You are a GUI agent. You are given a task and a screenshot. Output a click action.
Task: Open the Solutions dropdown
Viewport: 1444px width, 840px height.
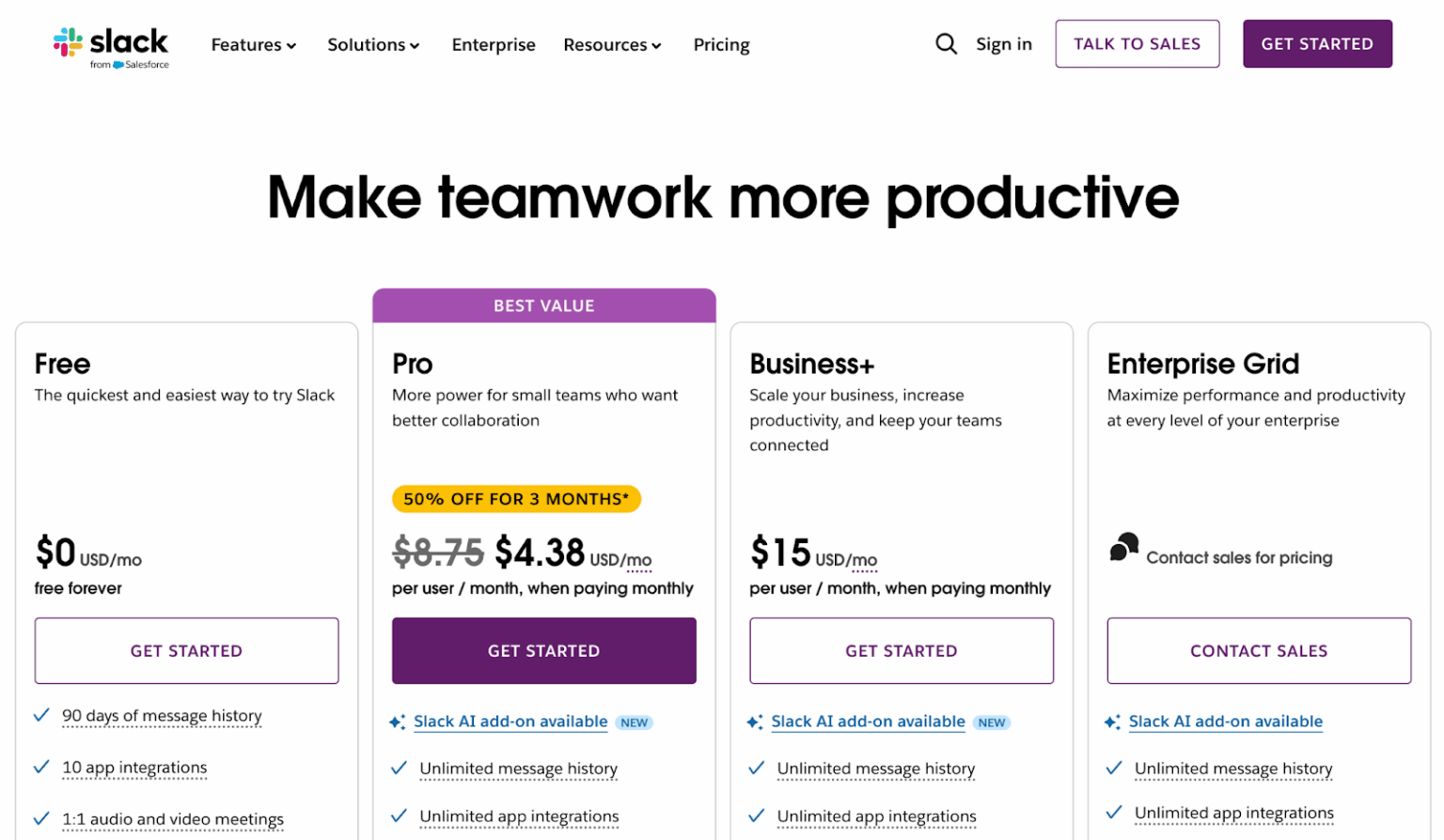pos(372,44)
